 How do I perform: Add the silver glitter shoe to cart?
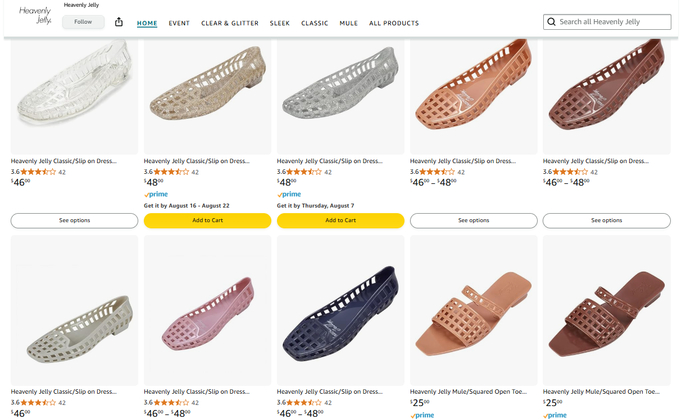[340, 220]
